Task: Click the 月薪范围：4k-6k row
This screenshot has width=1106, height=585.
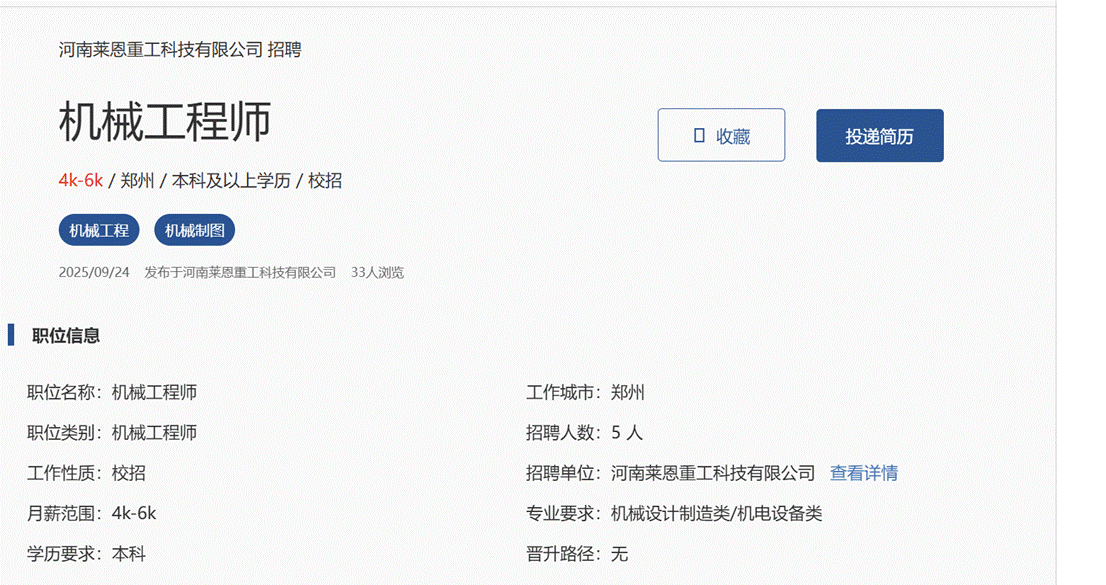Action: click(x=92, y=514)
